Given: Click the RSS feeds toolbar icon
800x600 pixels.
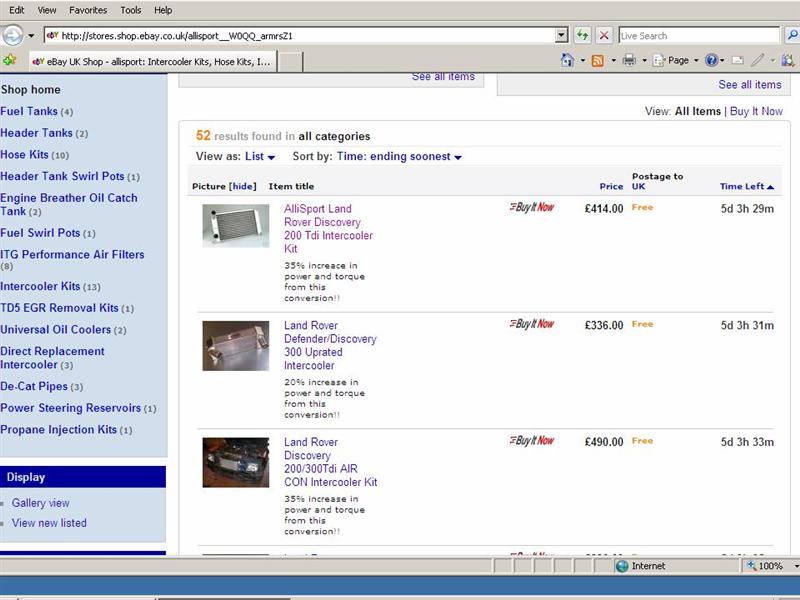Looking at the screenshot, I should pos(597,60).
